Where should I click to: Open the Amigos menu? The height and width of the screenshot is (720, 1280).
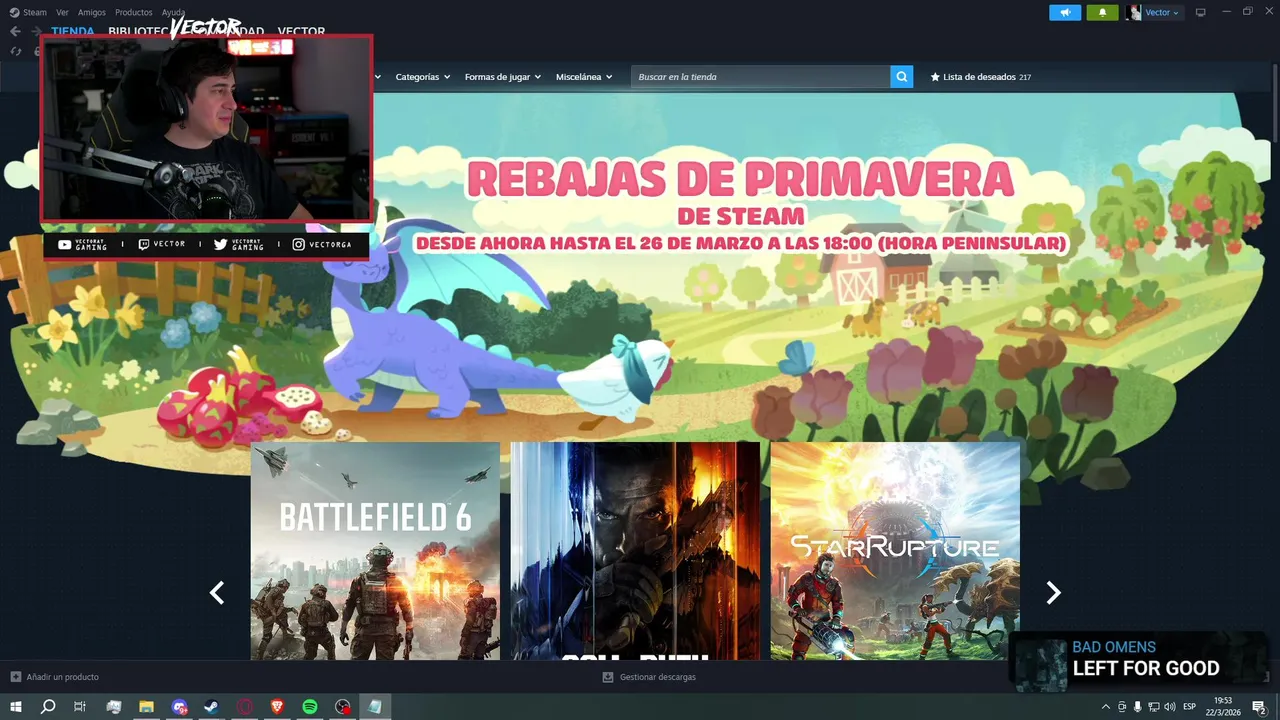(x=92, y=12)
